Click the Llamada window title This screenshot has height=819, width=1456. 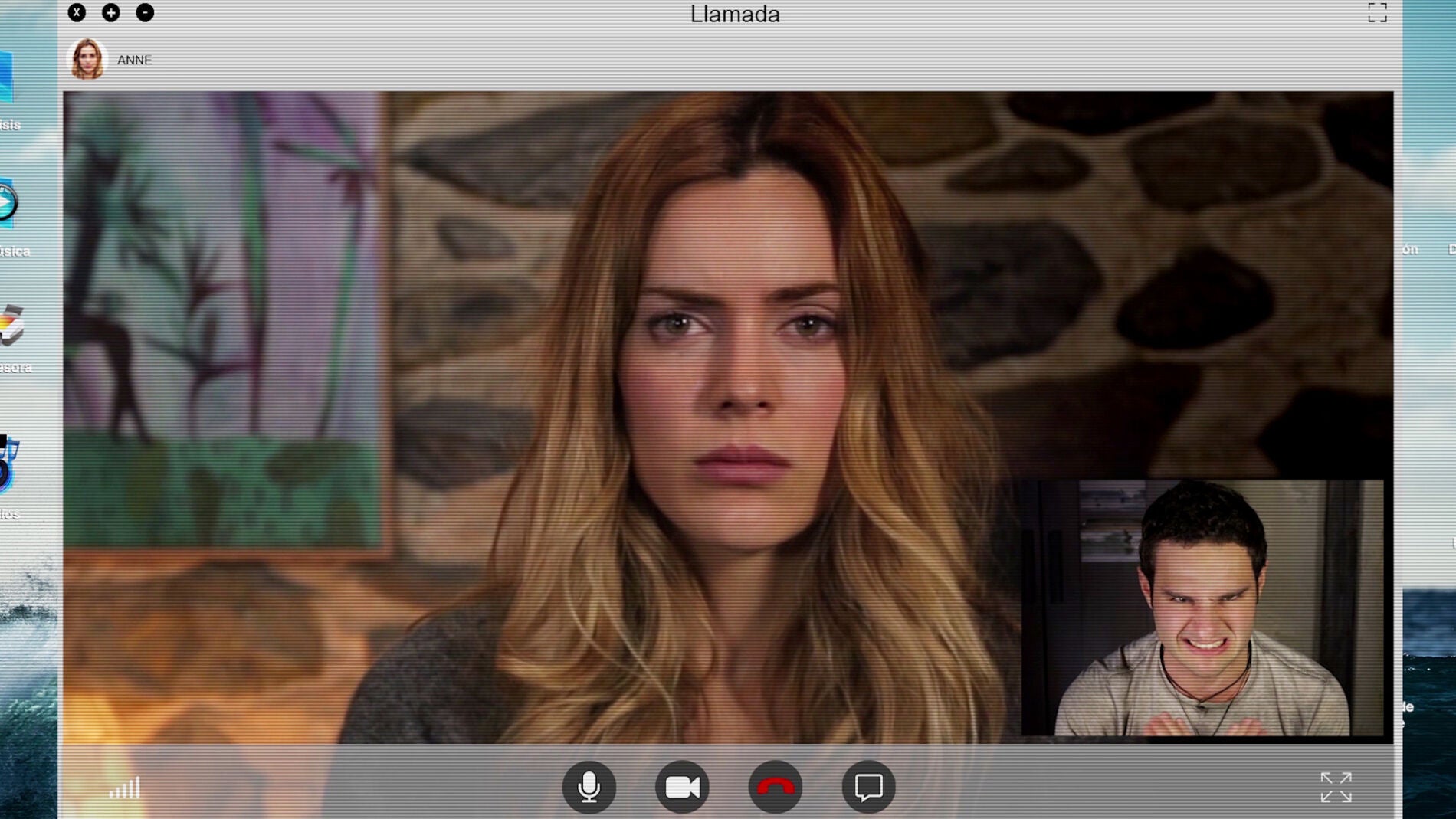point(735,15)
